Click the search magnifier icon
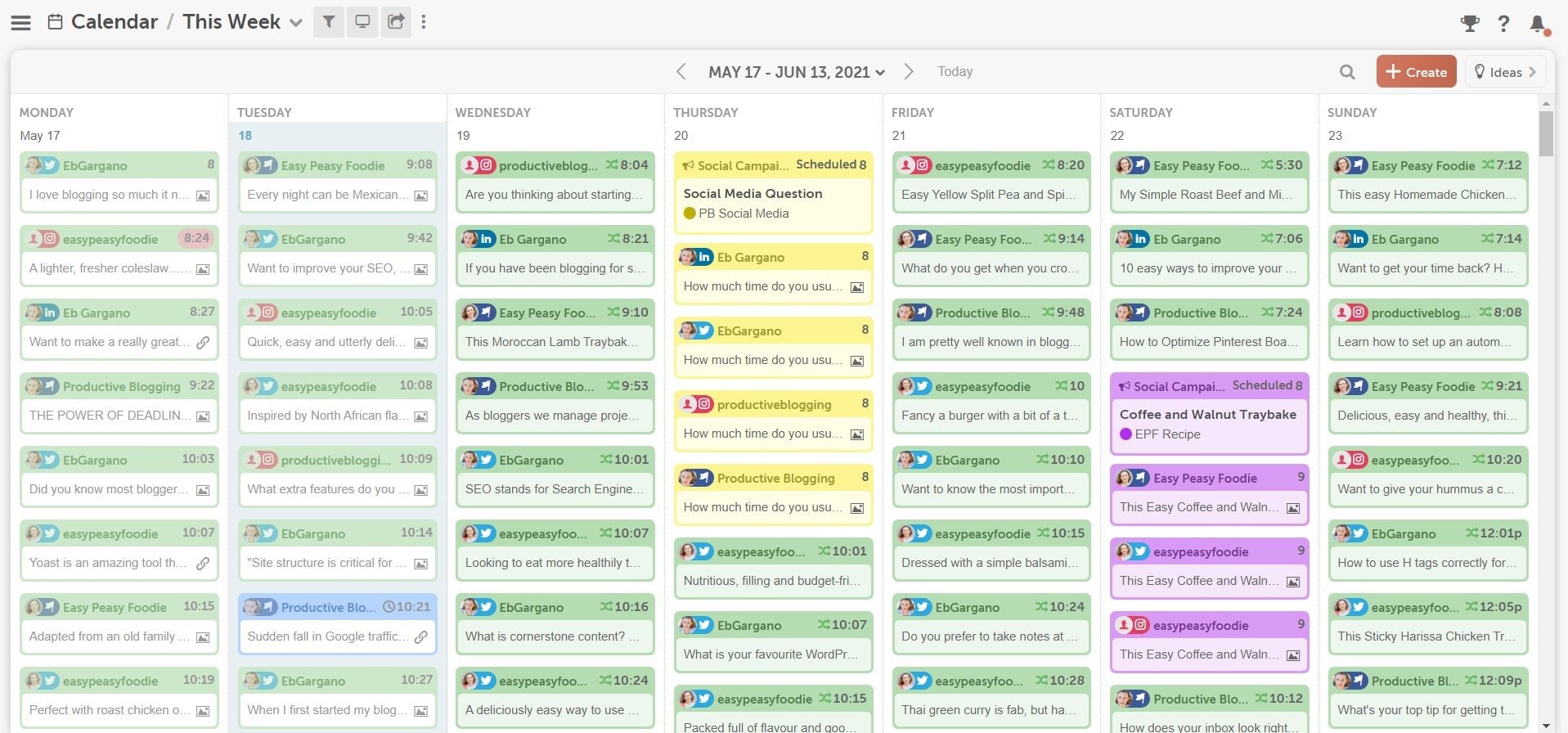Image resolution: width=1568 pixels, height=733 pixels. pyautogui.click(x=1347, y=72)
